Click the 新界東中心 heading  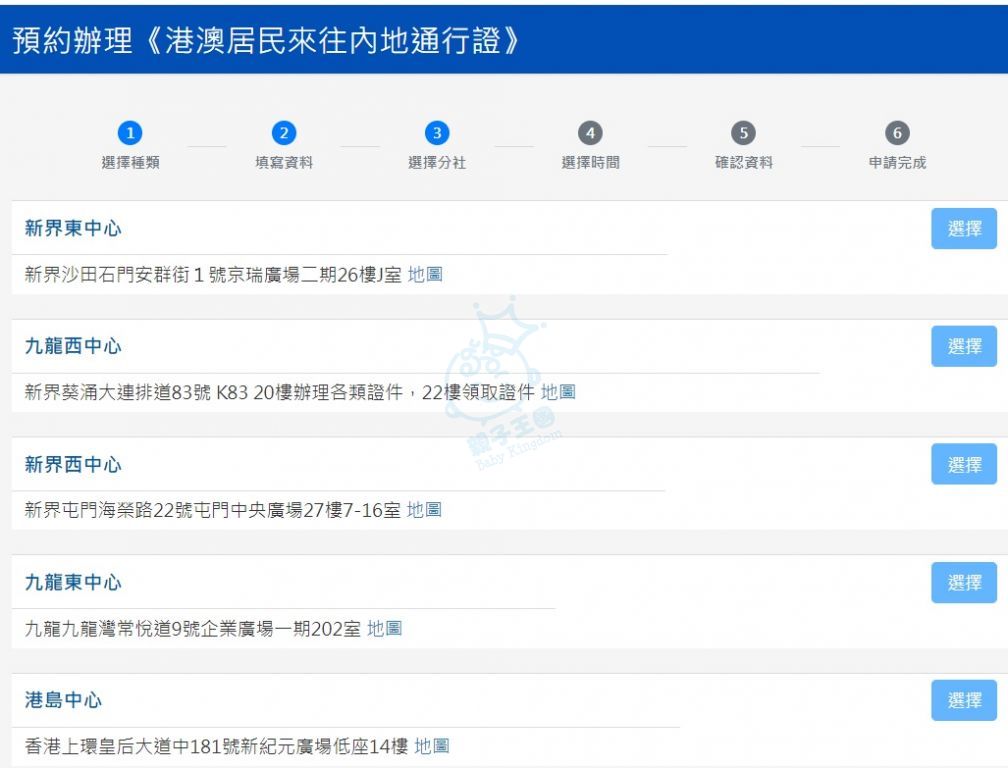(x=73, y=229)
